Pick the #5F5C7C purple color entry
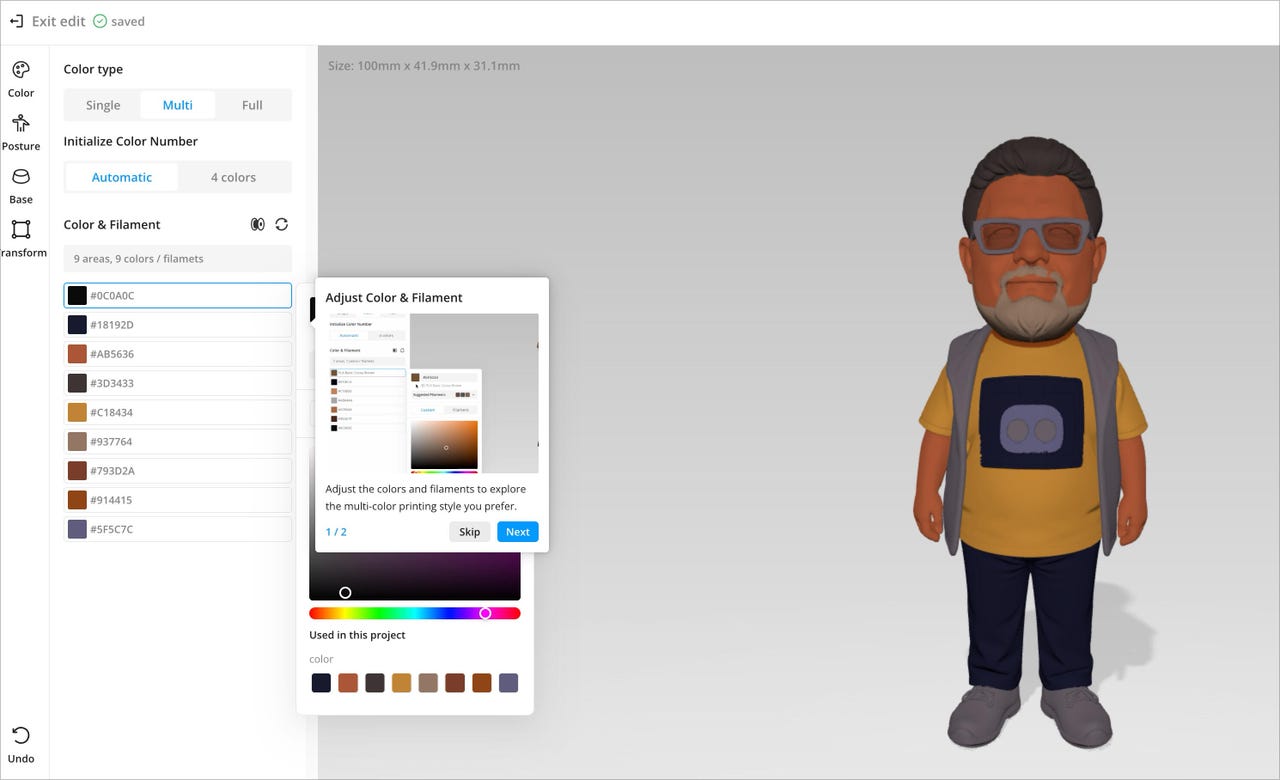The width and height of the screenshot is (1280, 780). [178, 529]
